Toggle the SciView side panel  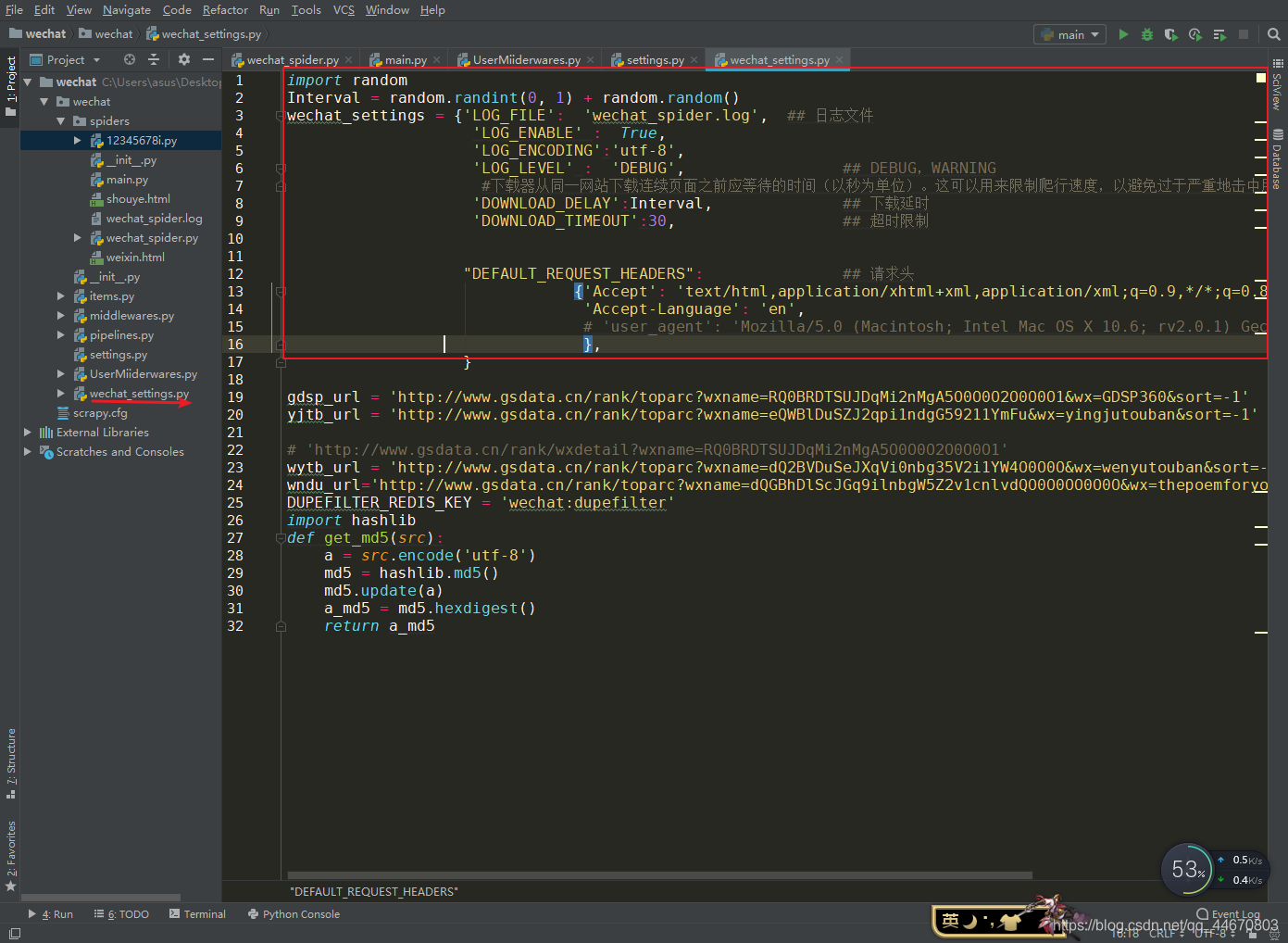1278,83
